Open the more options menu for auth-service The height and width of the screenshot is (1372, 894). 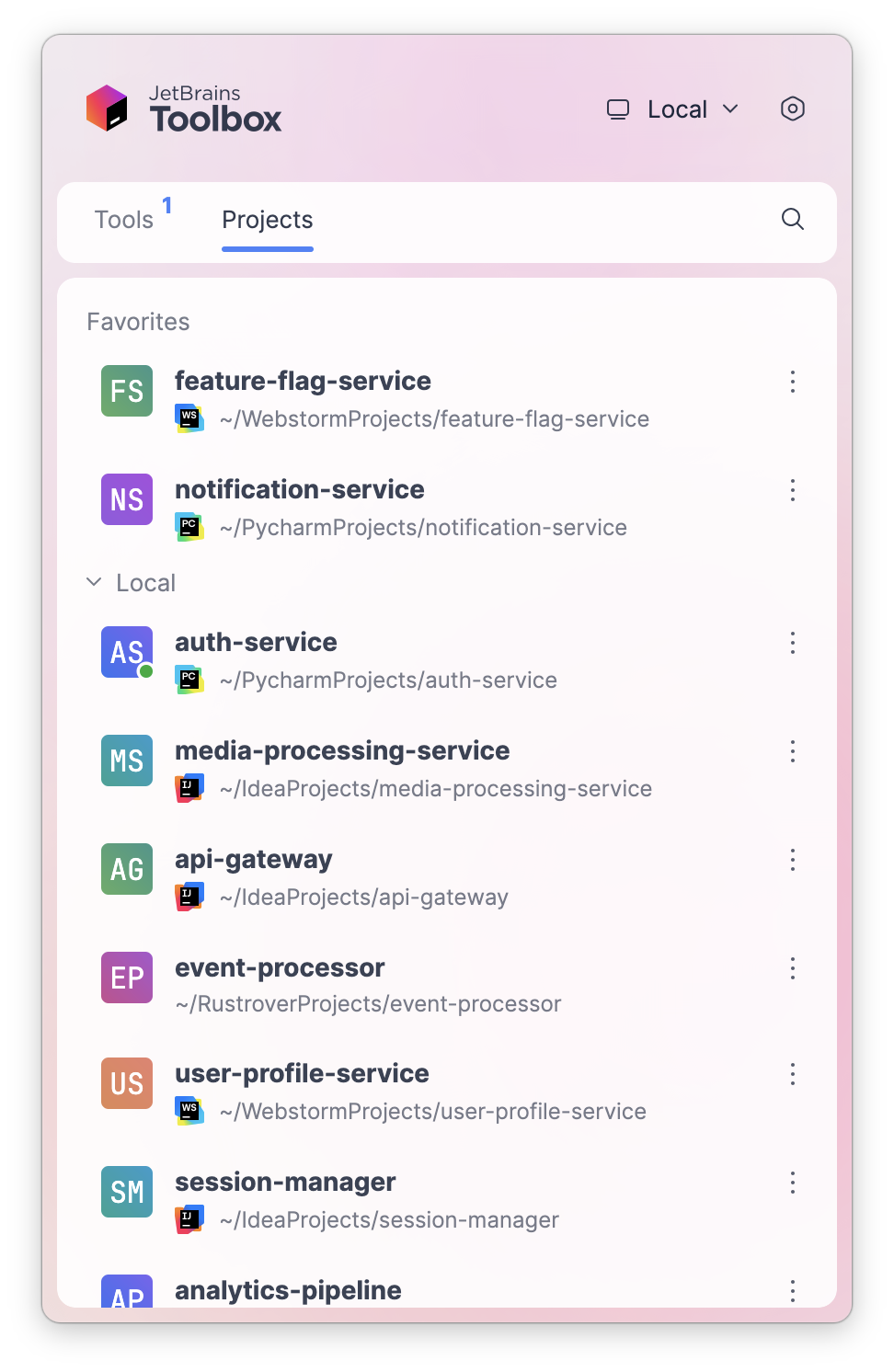(x=792, y=643)
